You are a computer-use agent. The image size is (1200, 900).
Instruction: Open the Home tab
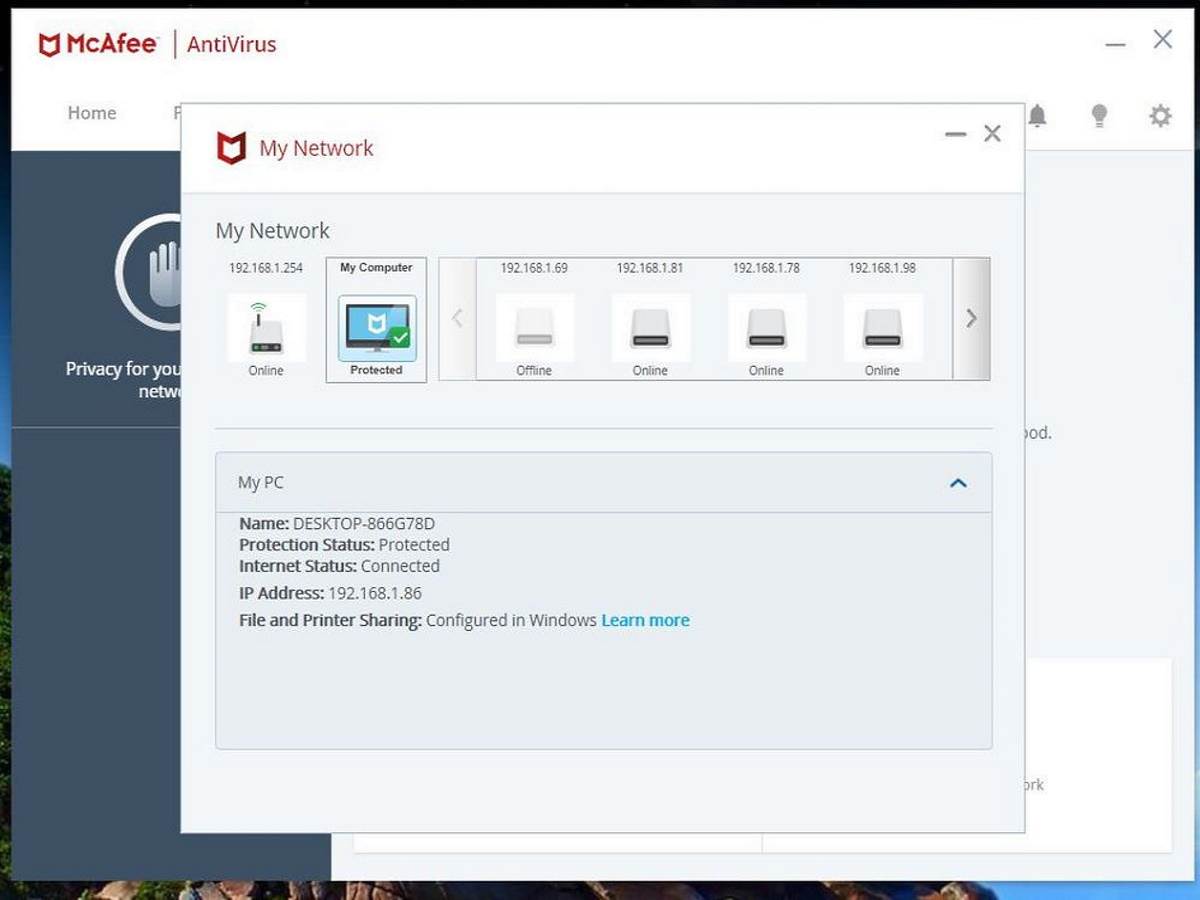pyautogui.click(x=92, y=113)
